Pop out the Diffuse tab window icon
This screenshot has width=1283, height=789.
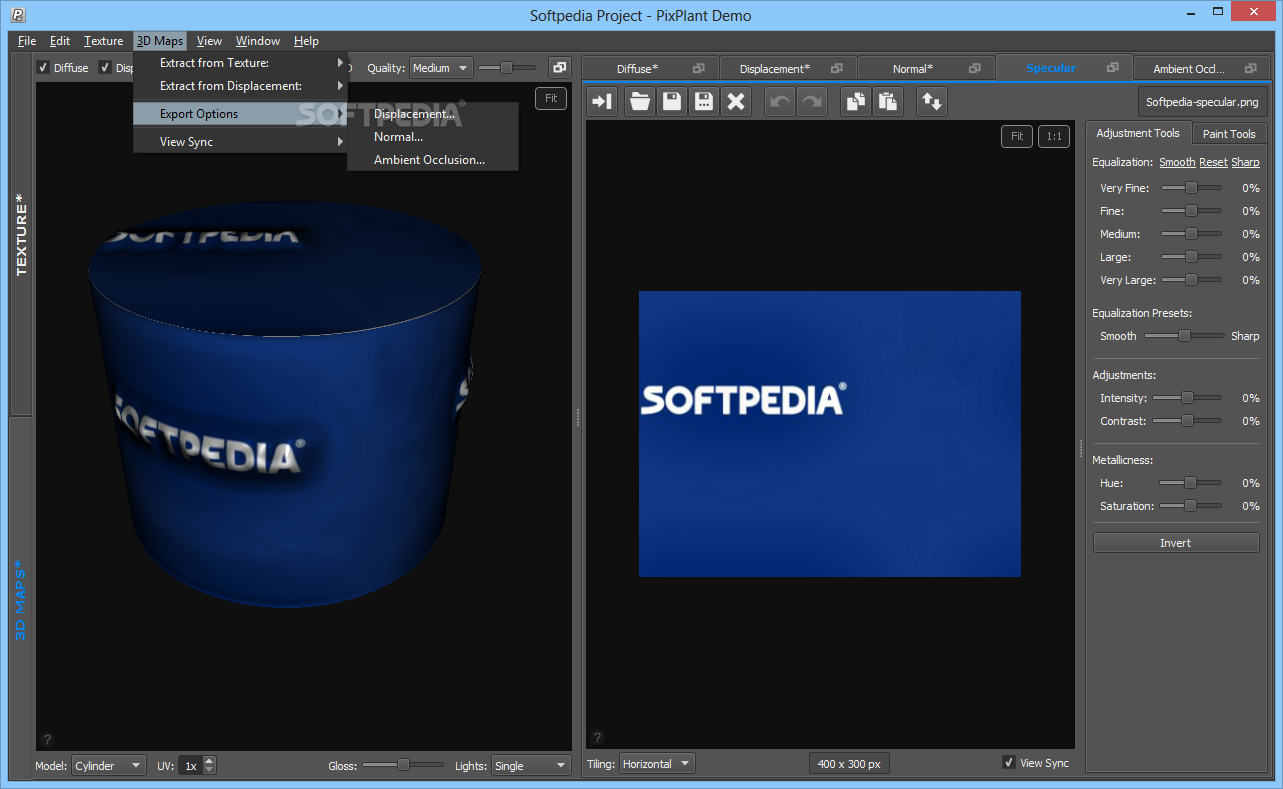pos(699,68)
